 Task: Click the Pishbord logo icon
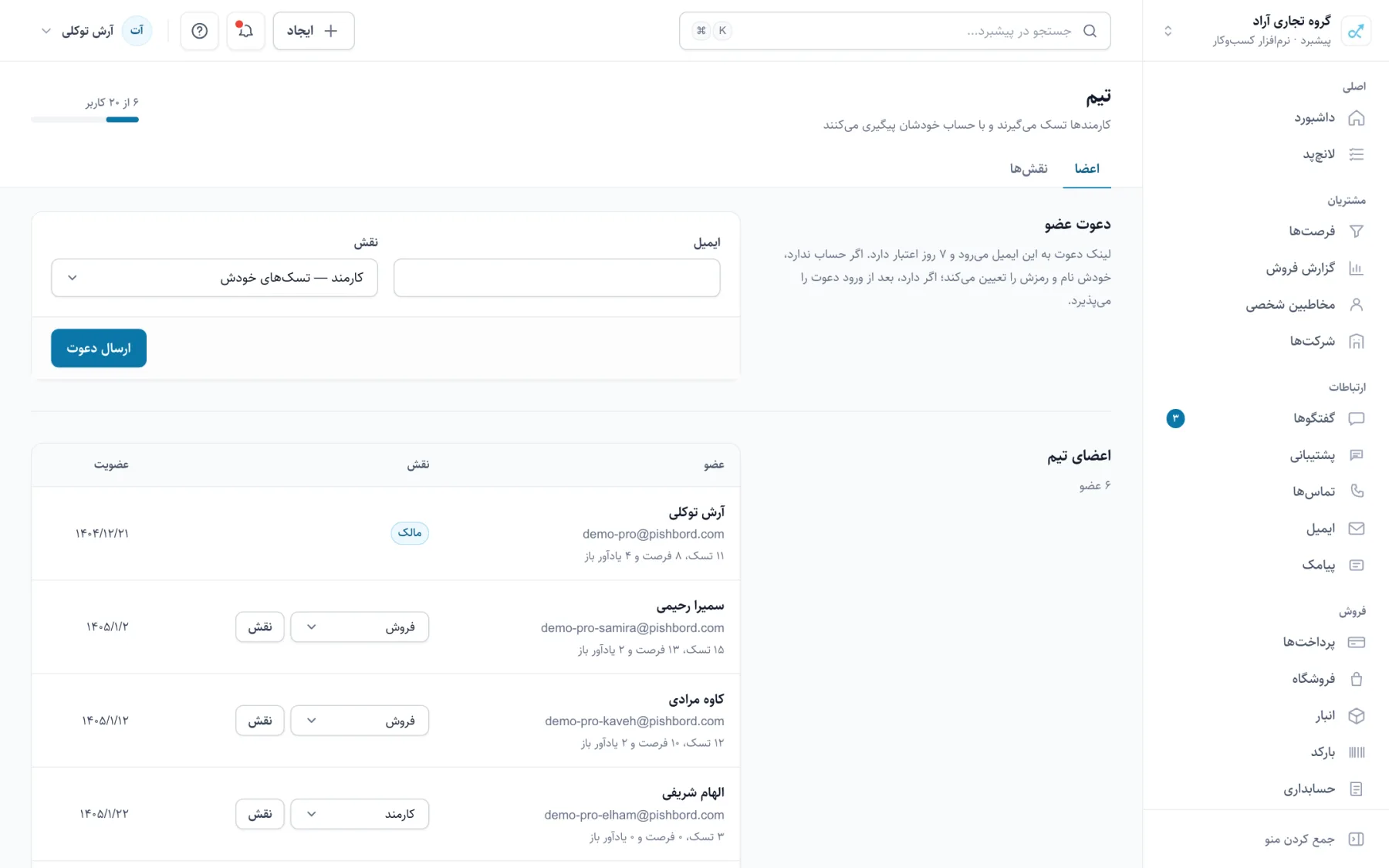tap(1356, 31)
